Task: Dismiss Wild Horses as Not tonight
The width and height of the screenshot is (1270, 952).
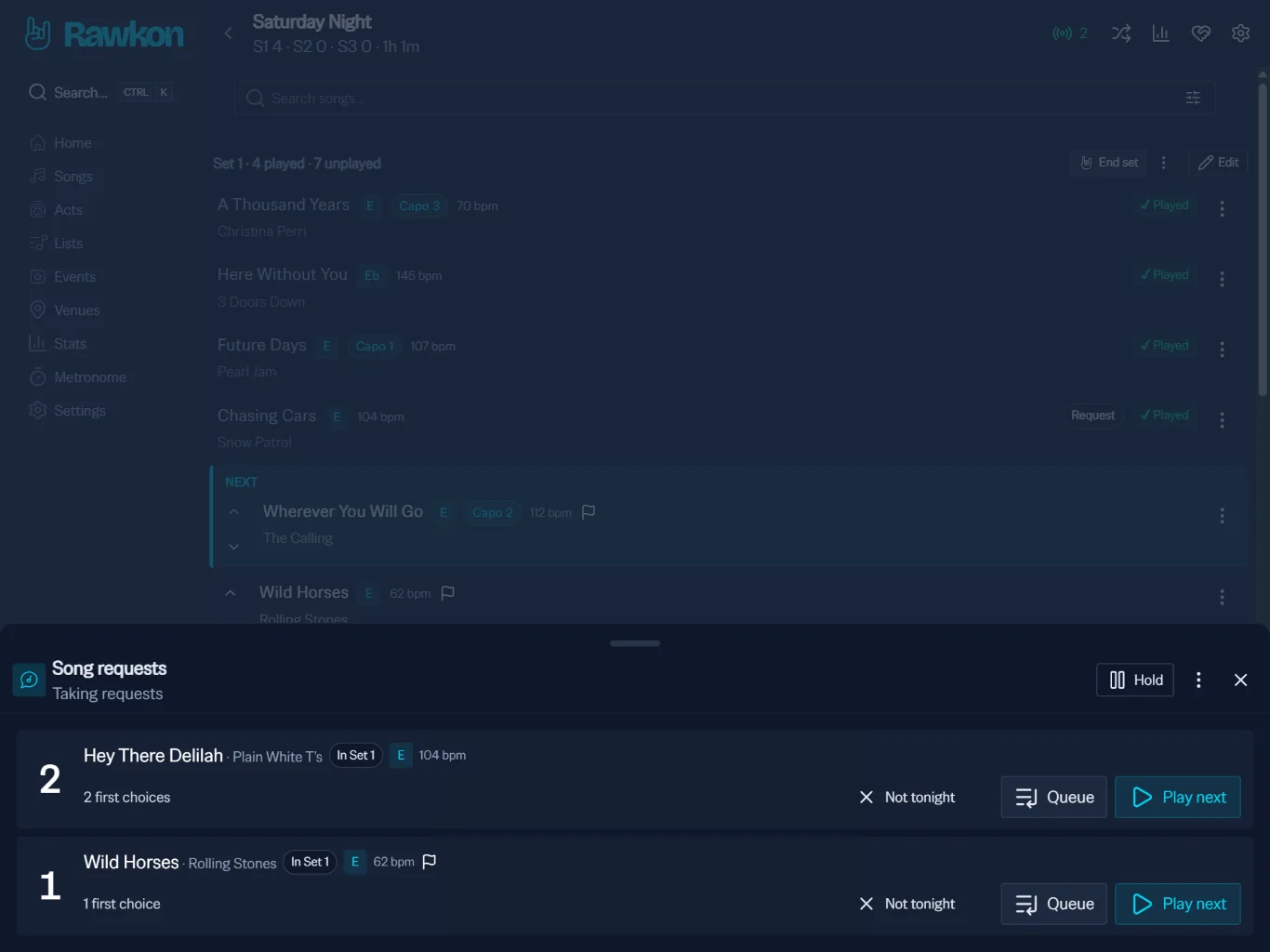Action: click(906, 905)
